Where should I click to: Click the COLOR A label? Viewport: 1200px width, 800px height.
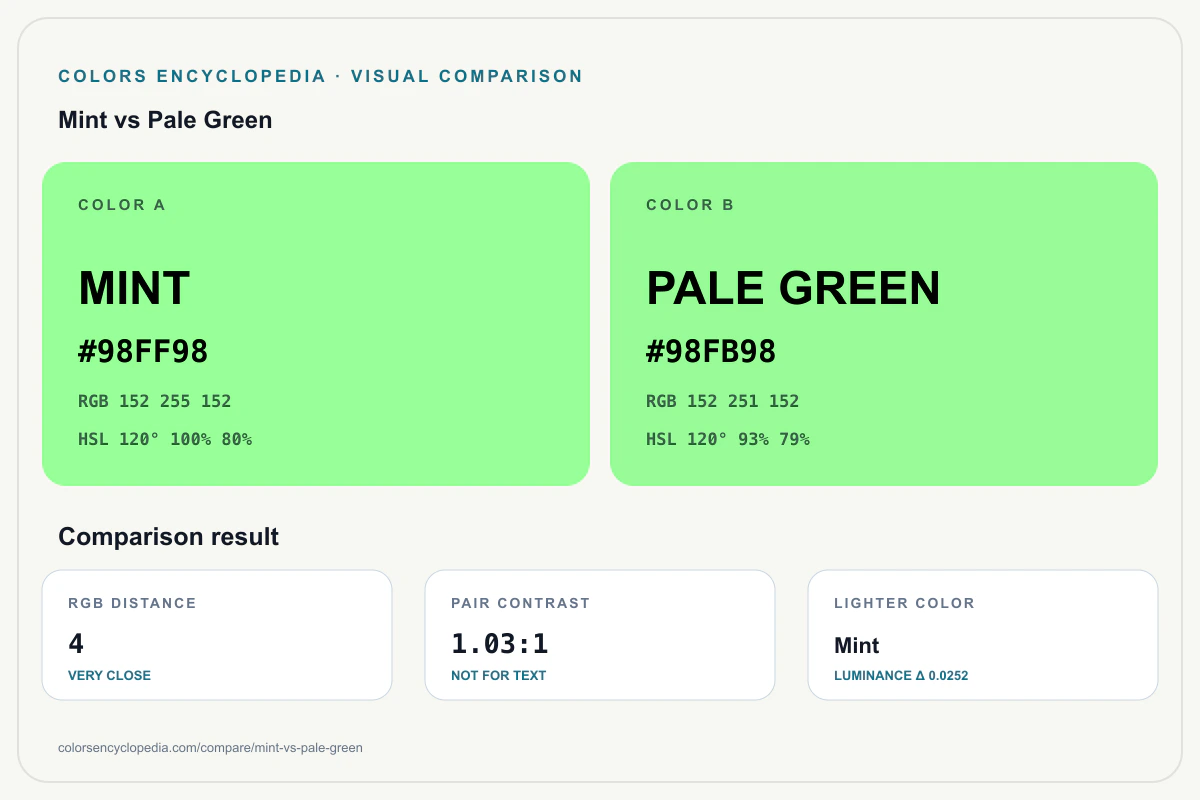tap(122, 205)
